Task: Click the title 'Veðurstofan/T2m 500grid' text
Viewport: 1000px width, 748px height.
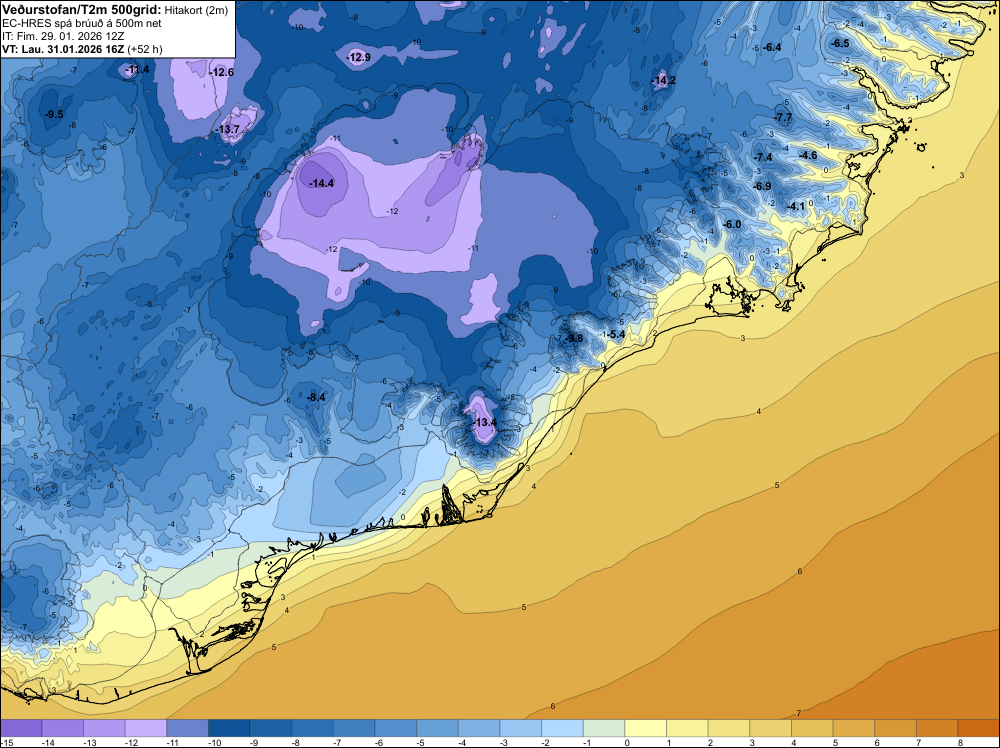Action: pos(81,9)
